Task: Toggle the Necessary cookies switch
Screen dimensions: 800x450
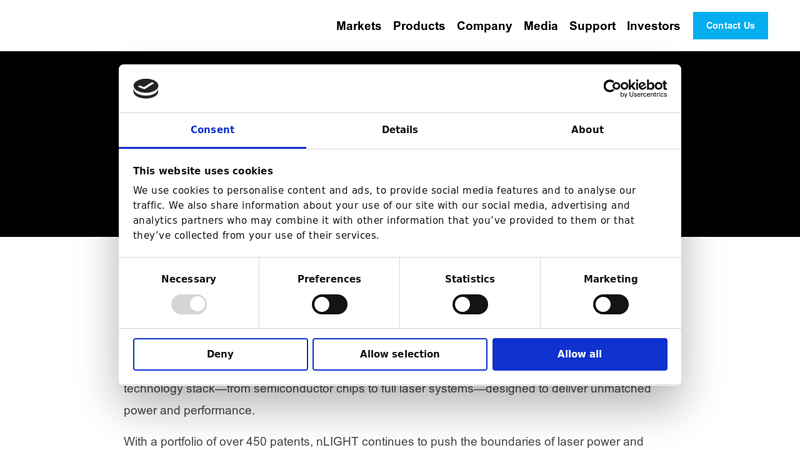Action: pyautogui.click(x=189, y=304)
